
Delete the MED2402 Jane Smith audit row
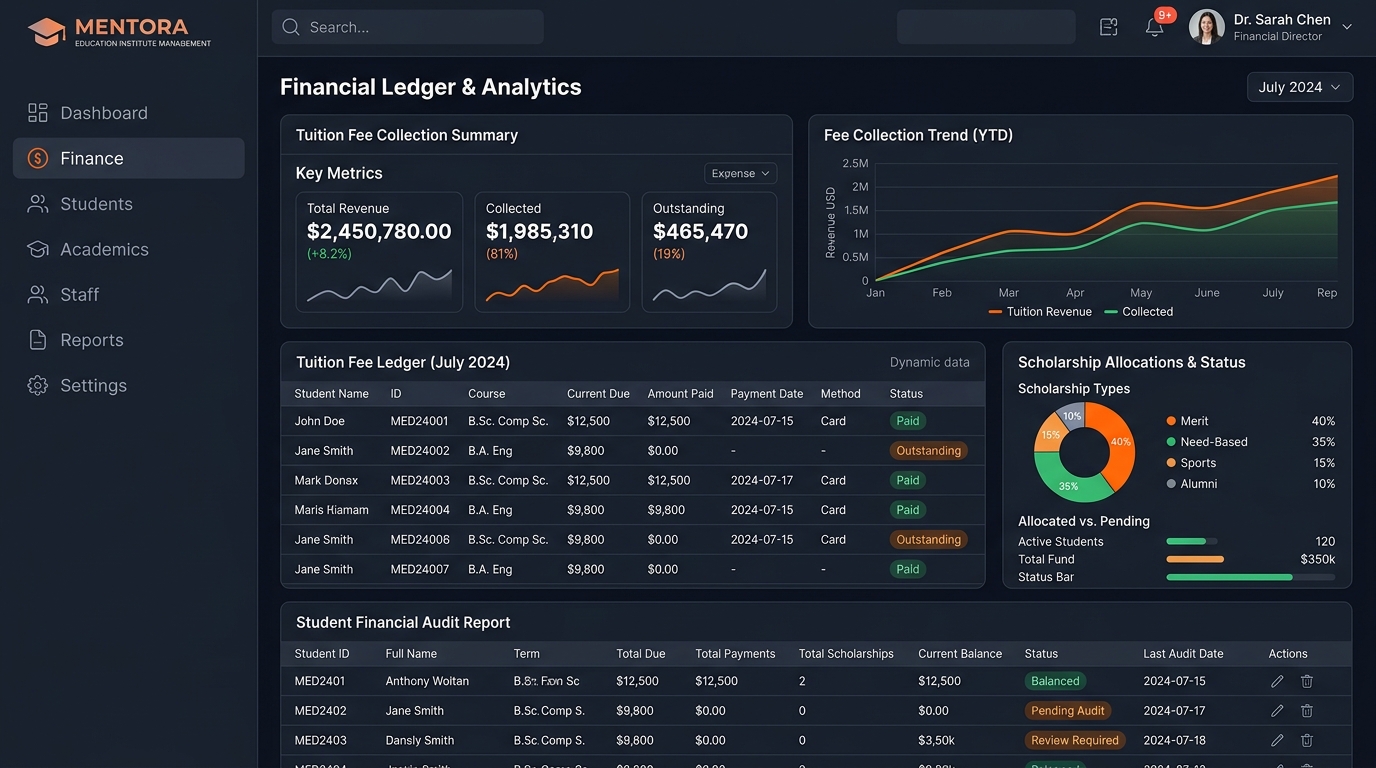(x=1307, y=711)
